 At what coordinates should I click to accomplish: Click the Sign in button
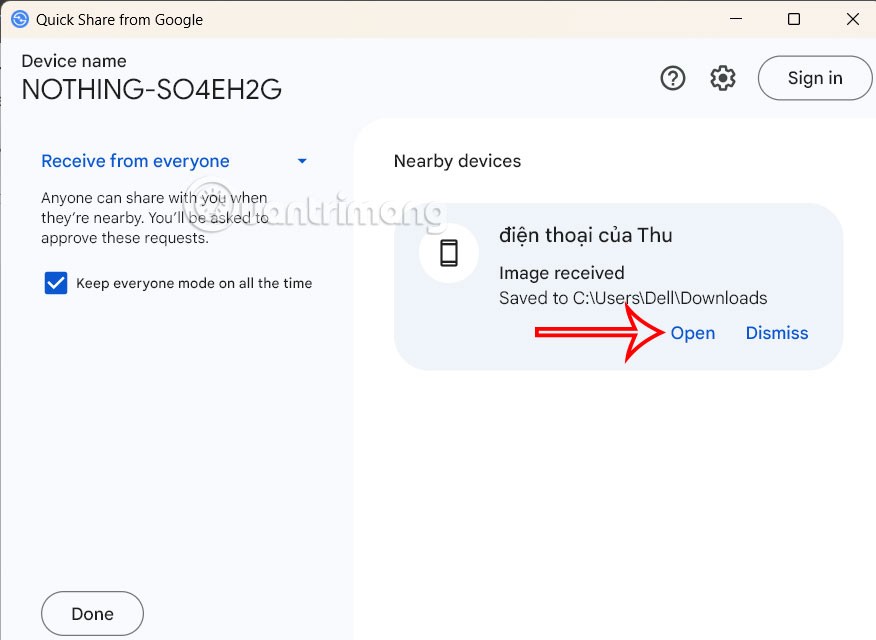point(815,78)
